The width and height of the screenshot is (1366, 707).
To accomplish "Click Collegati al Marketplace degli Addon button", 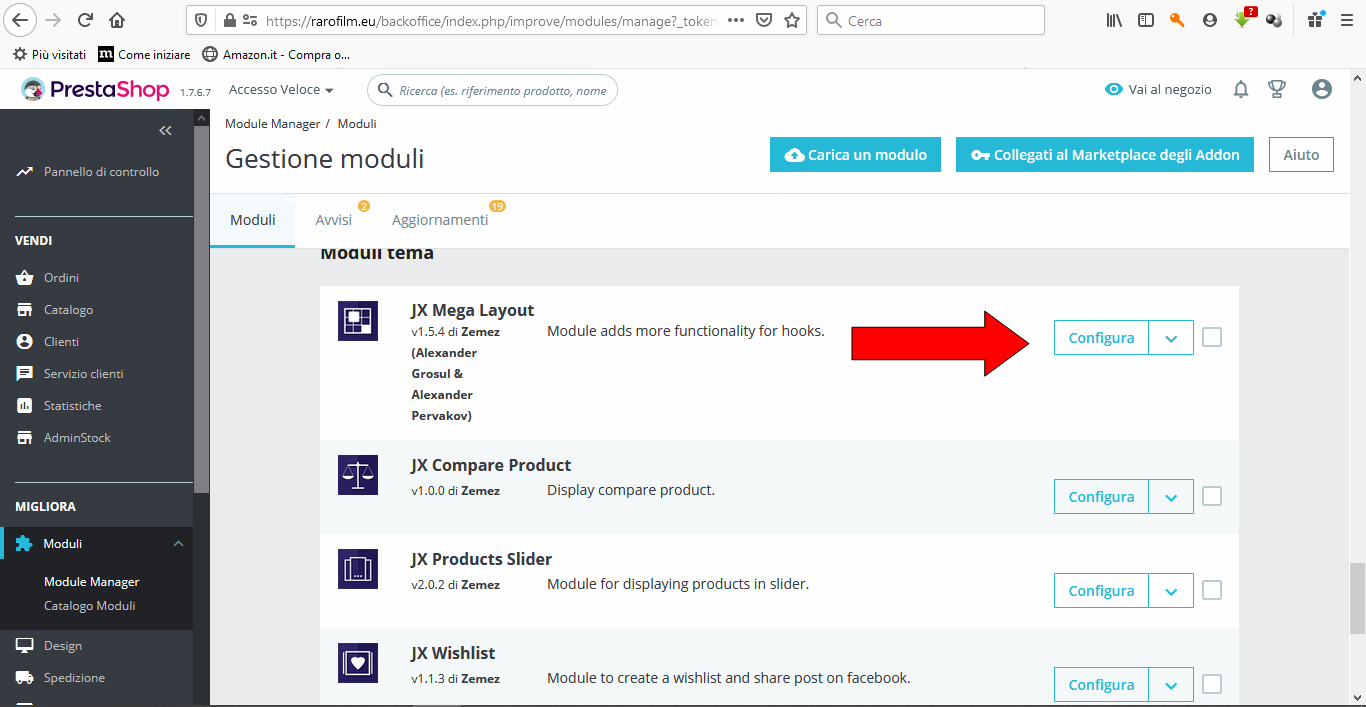I will (x=1104, y=155).
